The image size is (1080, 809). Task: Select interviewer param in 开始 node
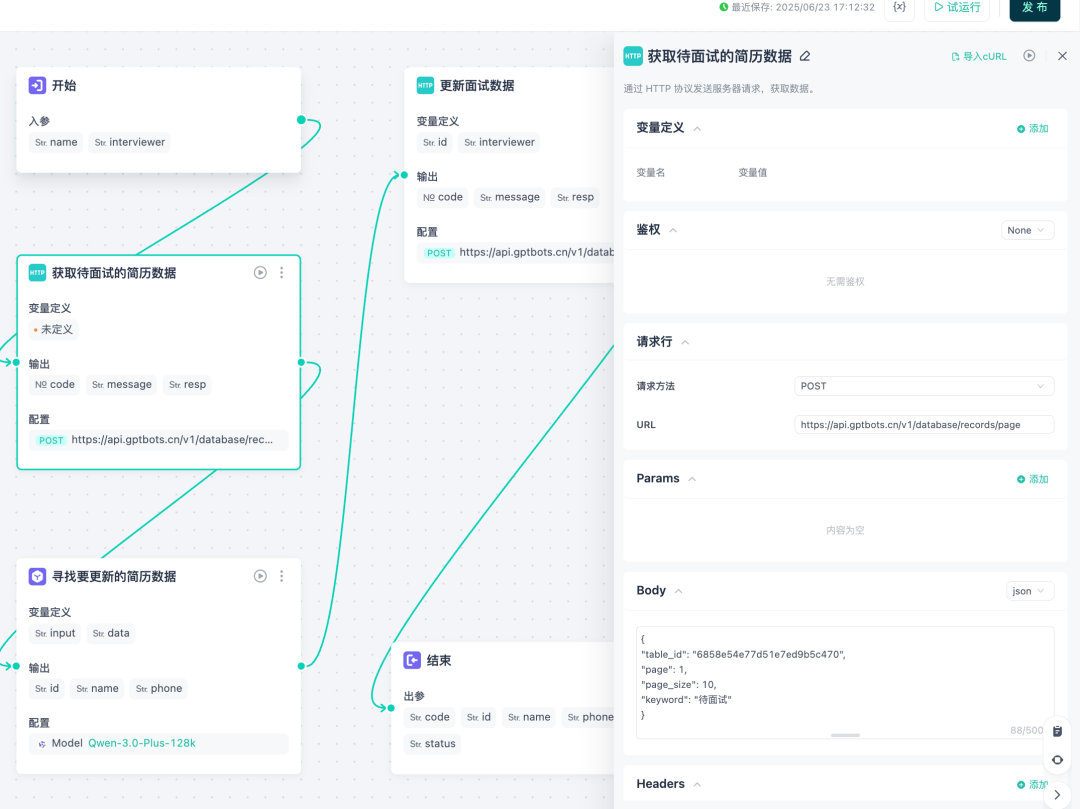129,143
